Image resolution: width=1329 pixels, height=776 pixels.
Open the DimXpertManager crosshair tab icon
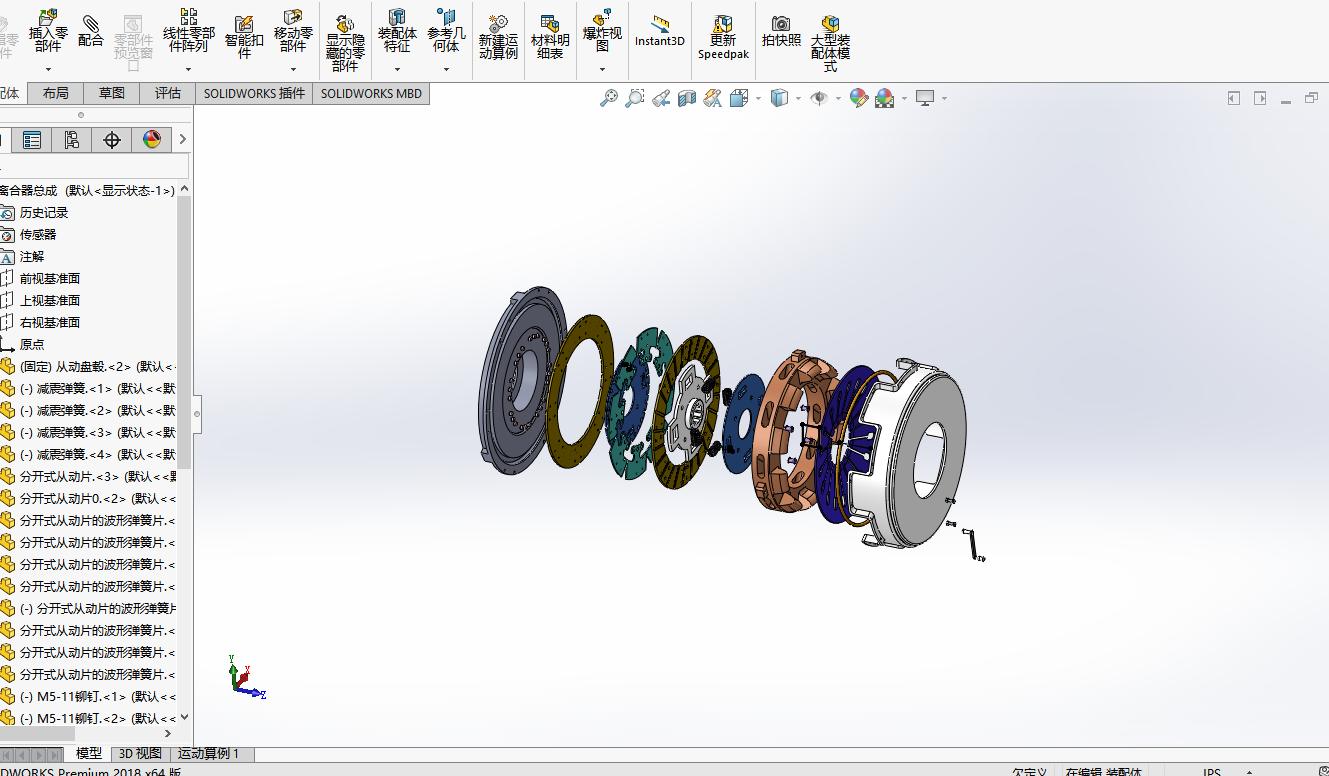pyautogui.click(x=111, y=140)
